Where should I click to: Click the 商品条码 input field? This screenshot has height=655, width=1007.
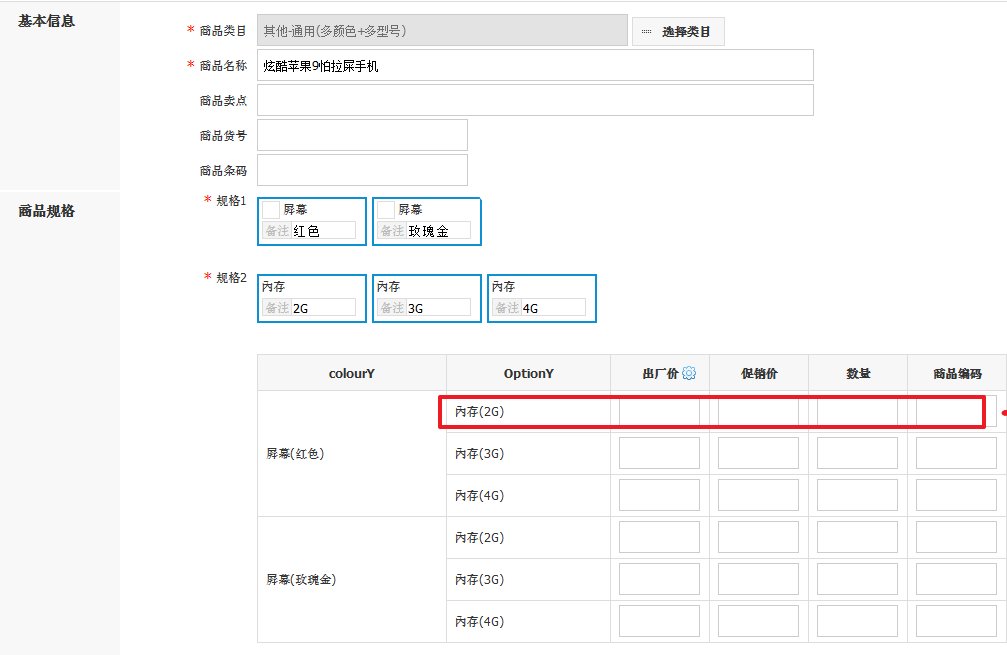click(x=362, y=169)
